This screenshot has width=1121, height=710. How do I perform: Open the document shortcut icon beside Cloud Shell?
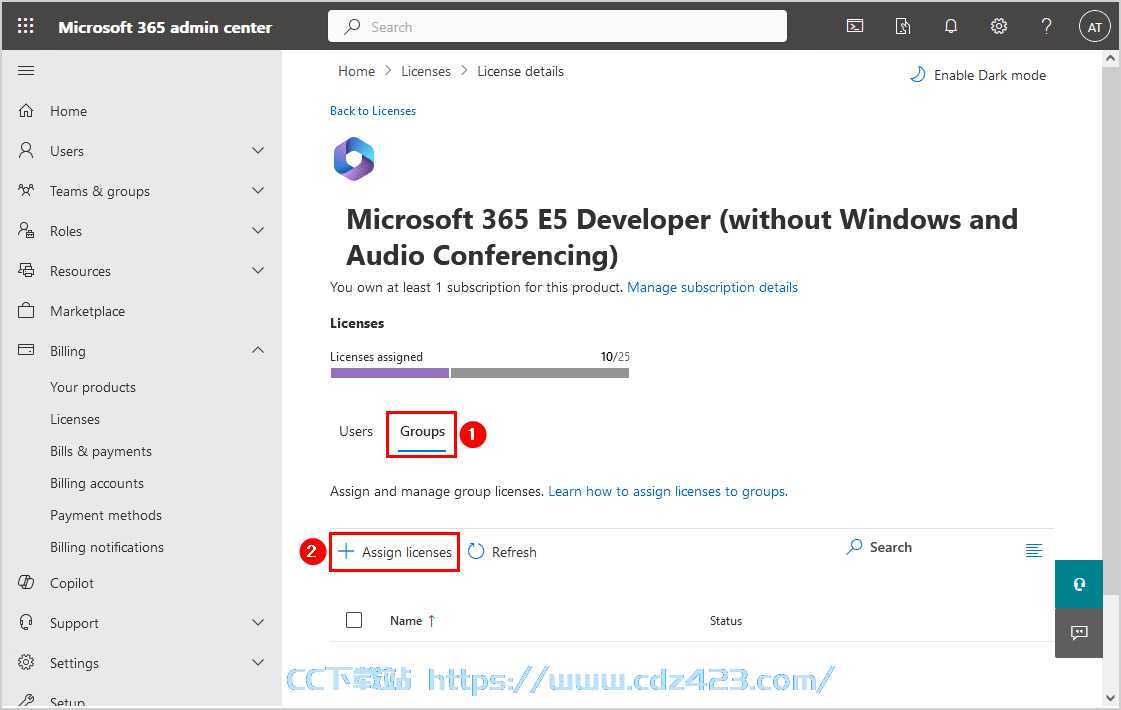pos(903,26)
